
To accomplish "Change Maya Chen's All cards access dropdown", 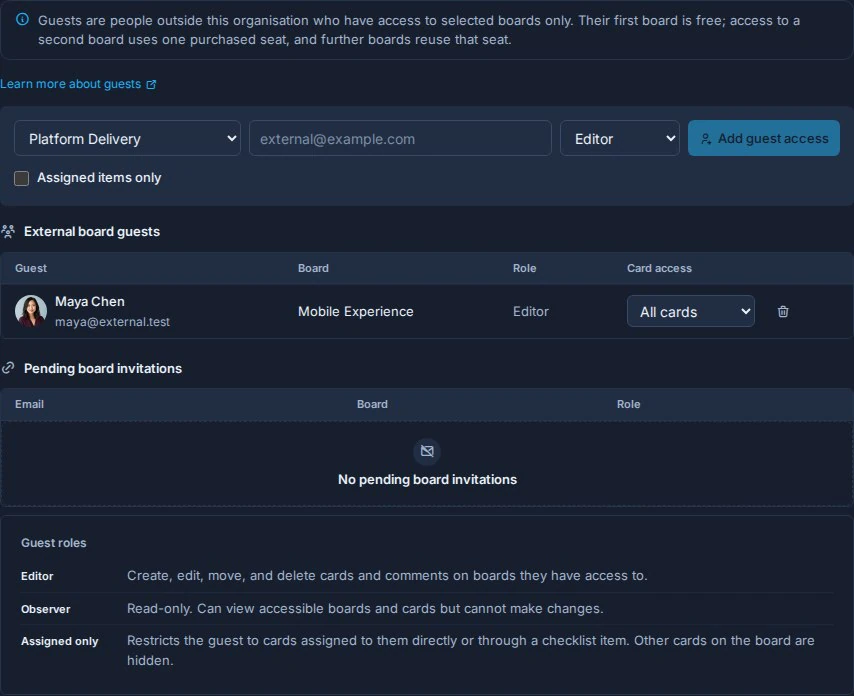I will click(x=691, y=311).
